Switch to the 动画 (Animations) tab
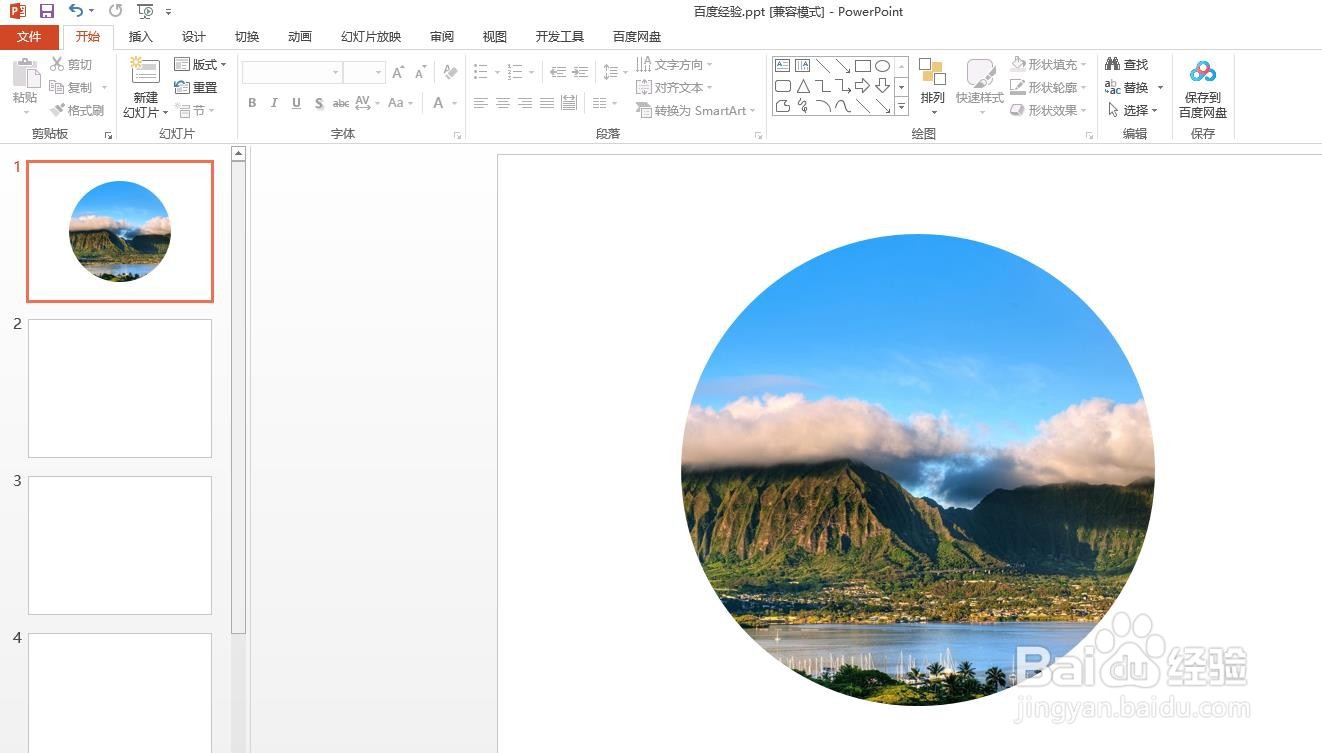1322x753 pixels. pyautogui.click(x=300, y=37)
